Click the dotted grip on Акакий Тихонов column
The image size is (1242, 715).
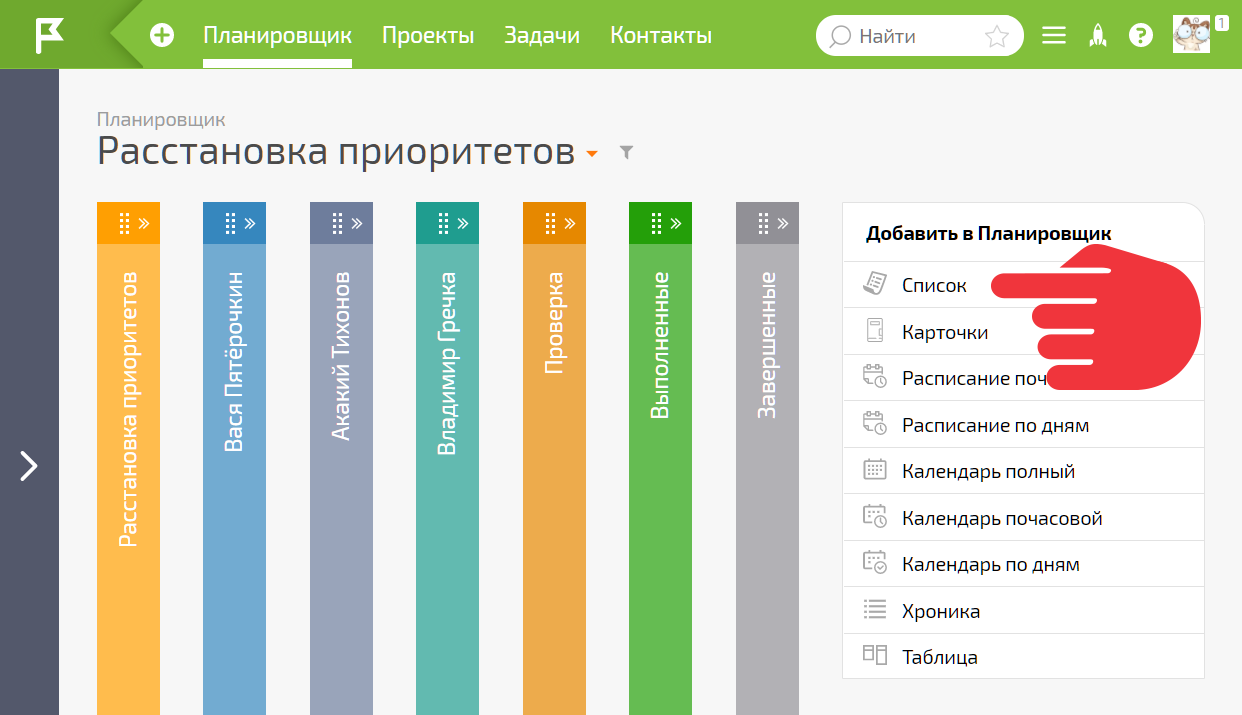337,223
